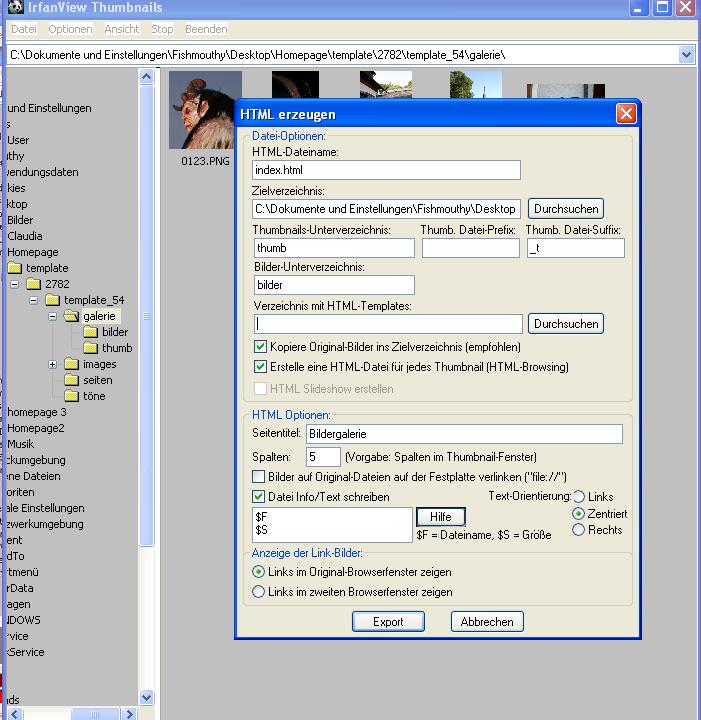The image size is (701, 720).
Task: Select the bilder folder icon in tree
Action: click(x=90, y=332)
